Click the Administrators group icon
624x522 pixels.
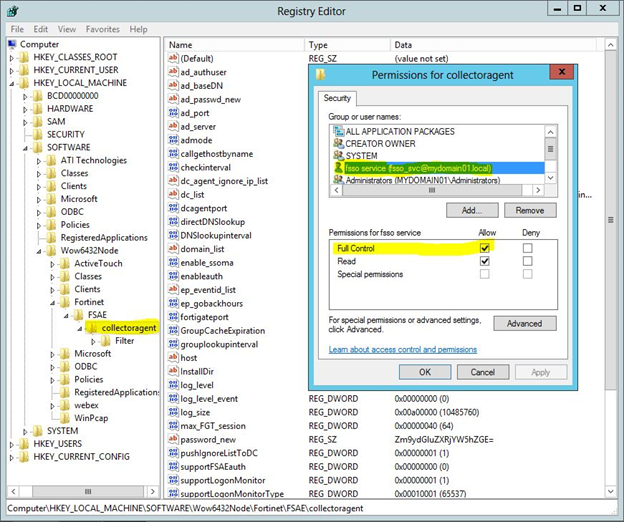338,180
